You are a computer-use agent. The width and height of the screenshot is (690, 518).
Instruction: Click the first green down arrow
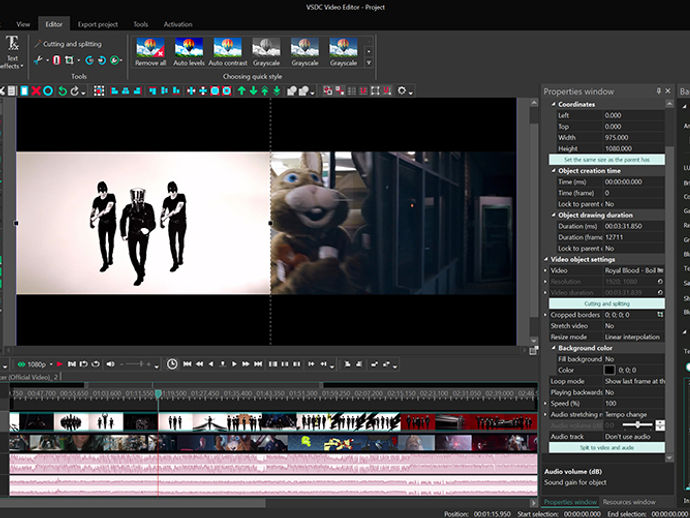pos(253,91)
